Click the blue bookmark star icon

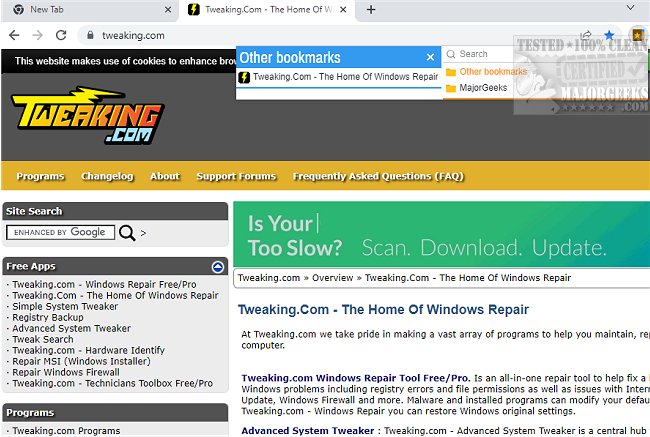coord(609,35)
